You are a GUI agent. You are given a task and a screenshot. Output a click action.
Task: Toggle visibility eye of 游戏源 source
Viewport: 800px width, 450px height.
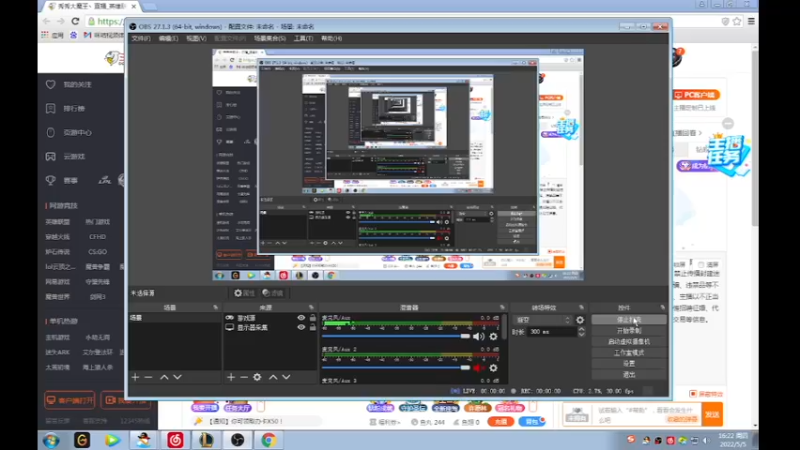[x=301, y=317]
